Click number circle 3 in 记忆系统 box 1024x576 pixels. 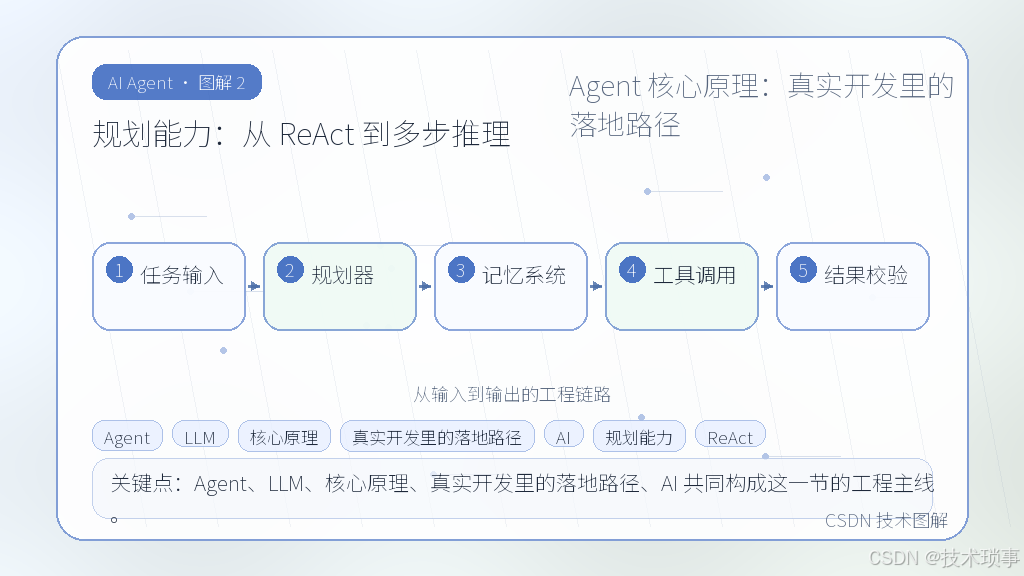click(461, 270)
